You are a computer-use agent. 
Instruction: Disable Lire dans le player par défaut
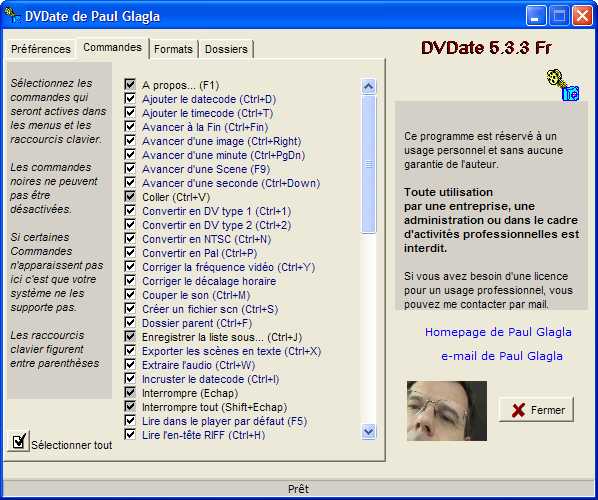tap(130, 420)
